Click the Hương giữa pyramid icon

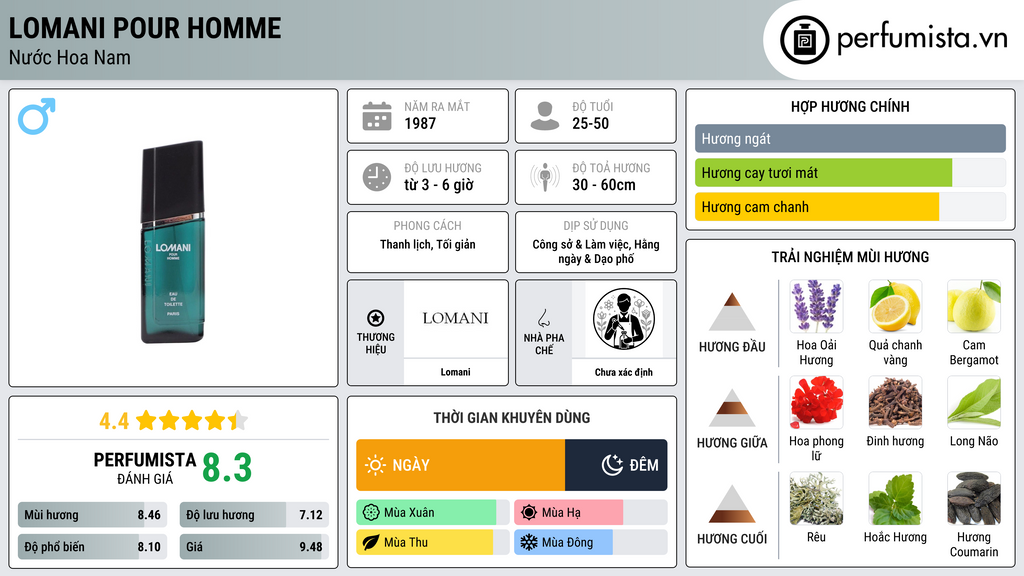732,408
